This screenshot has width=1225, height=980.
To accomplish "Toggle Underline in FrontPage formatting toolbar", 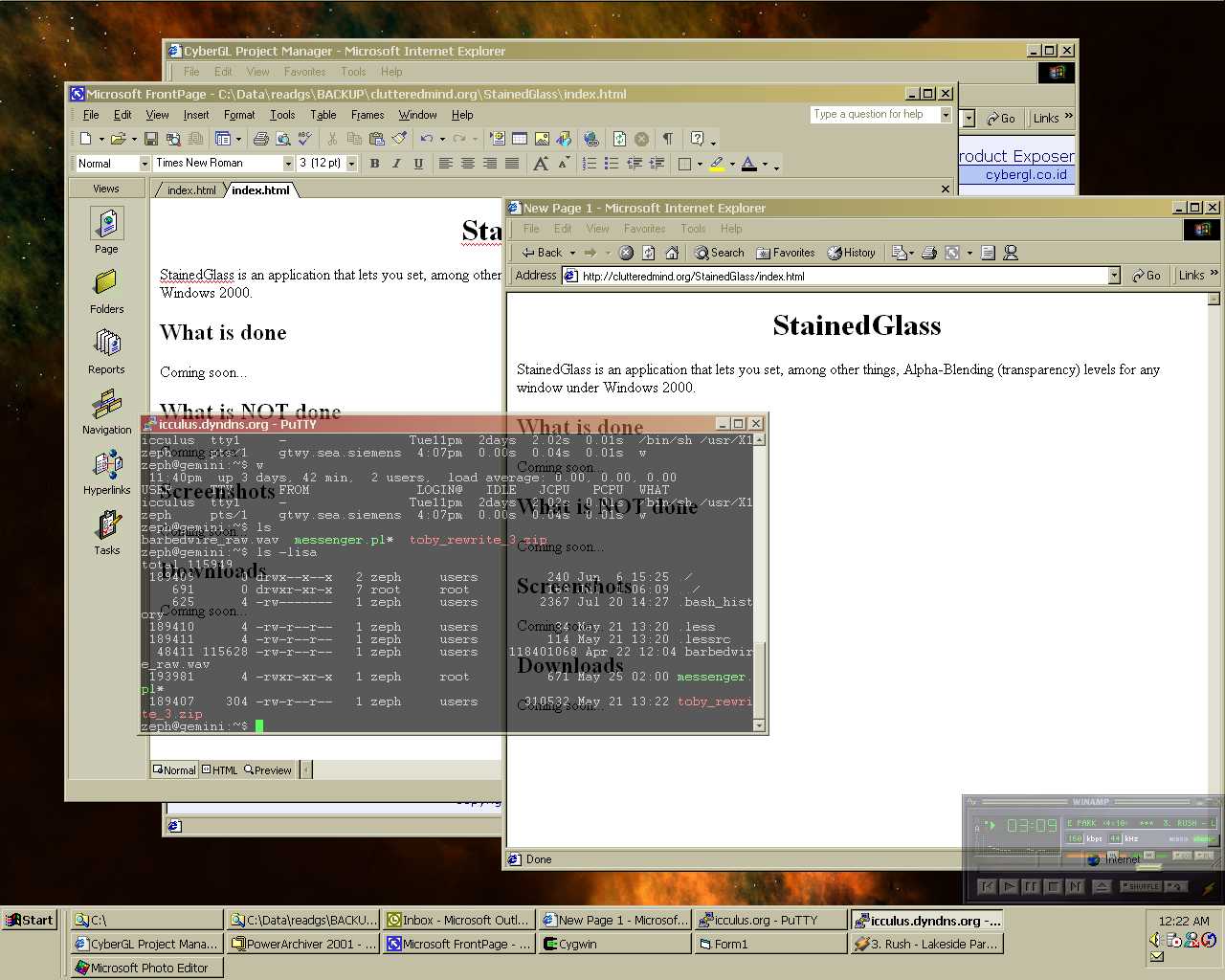I will (x=418, y=164).
